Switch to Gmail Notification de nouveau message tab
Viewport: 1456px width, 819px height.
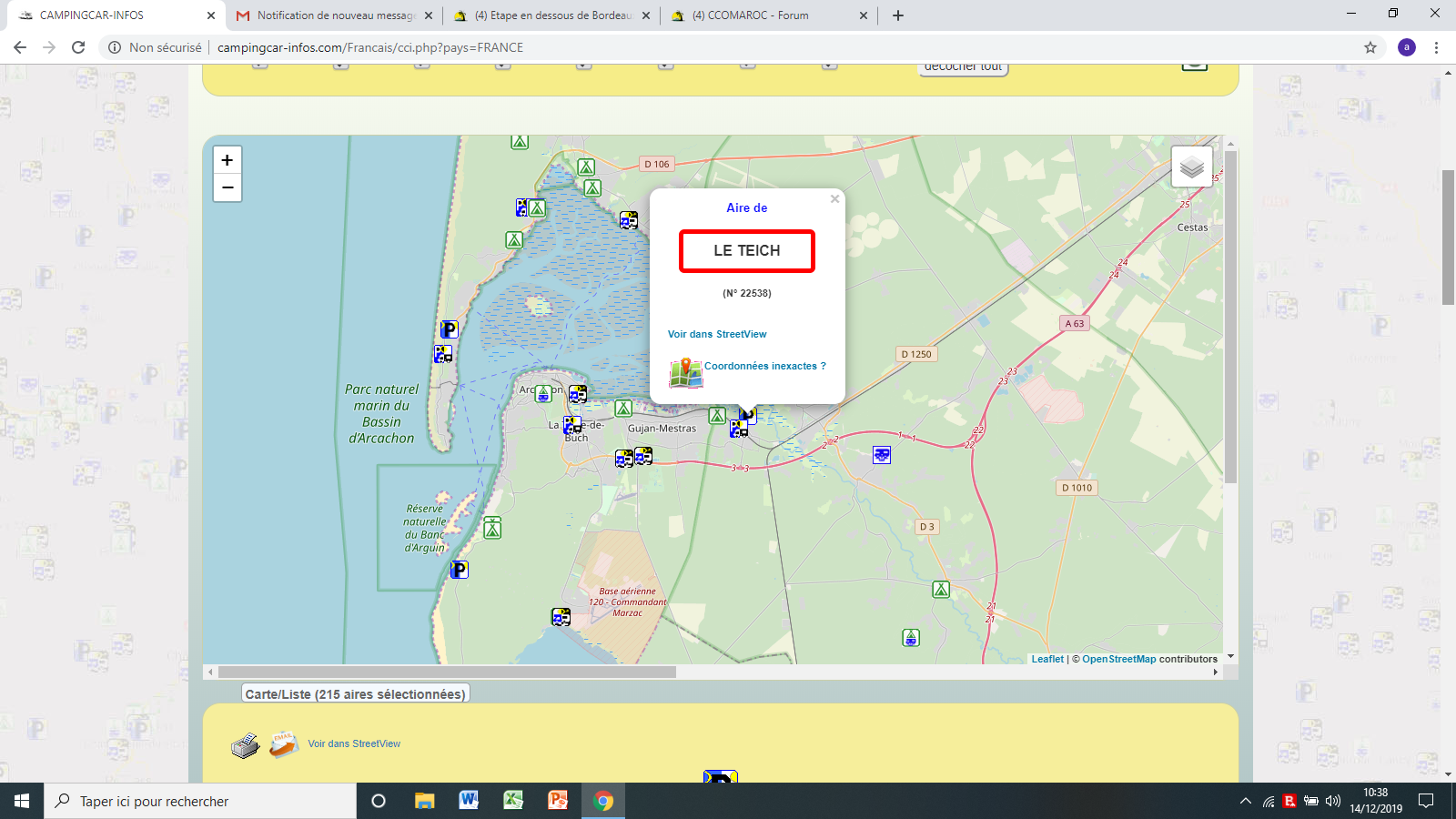(x=333, y=15)
